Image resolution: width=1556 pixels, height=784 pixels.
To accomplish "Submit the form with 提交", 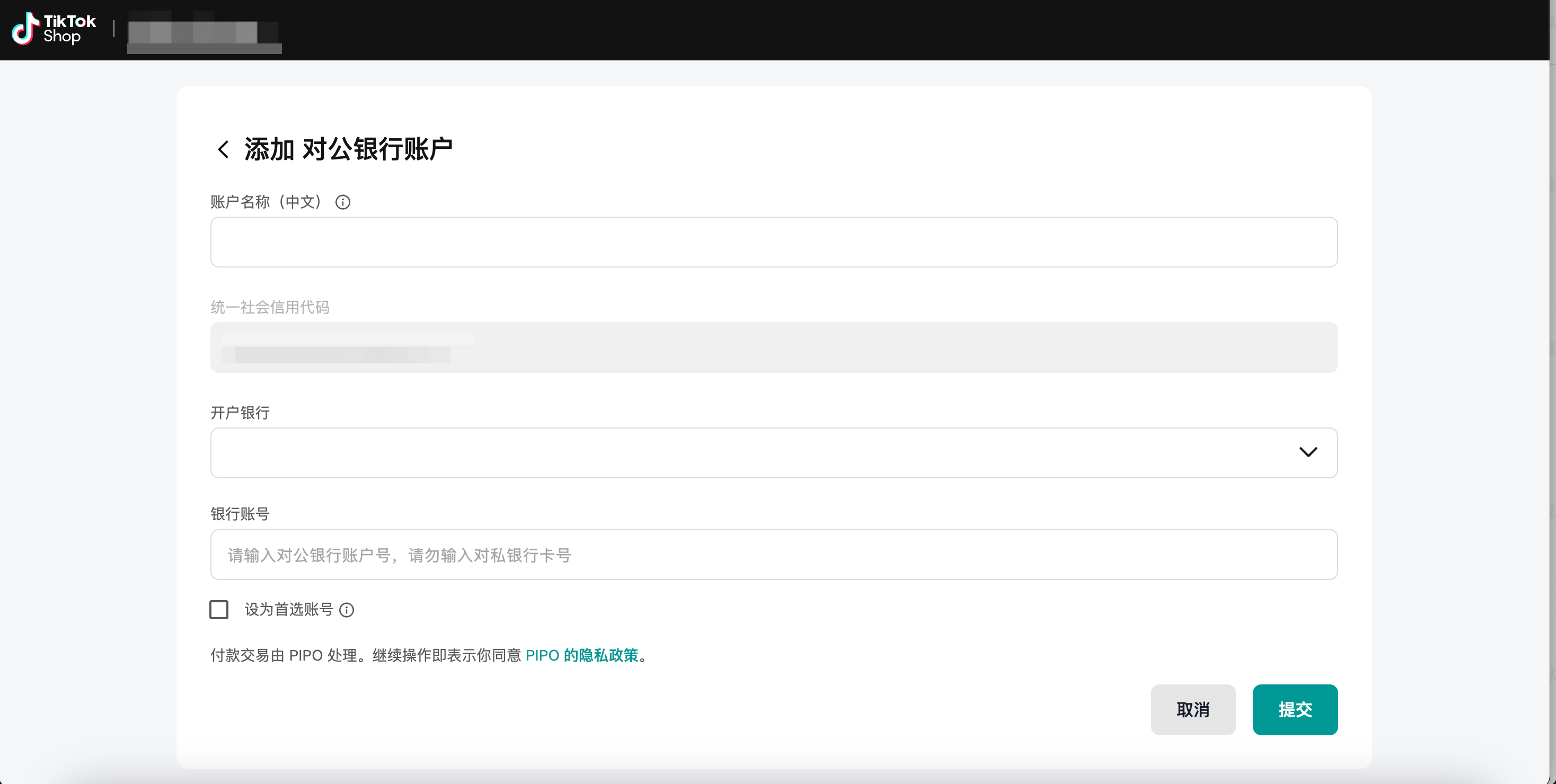I will coord(1294,710).
